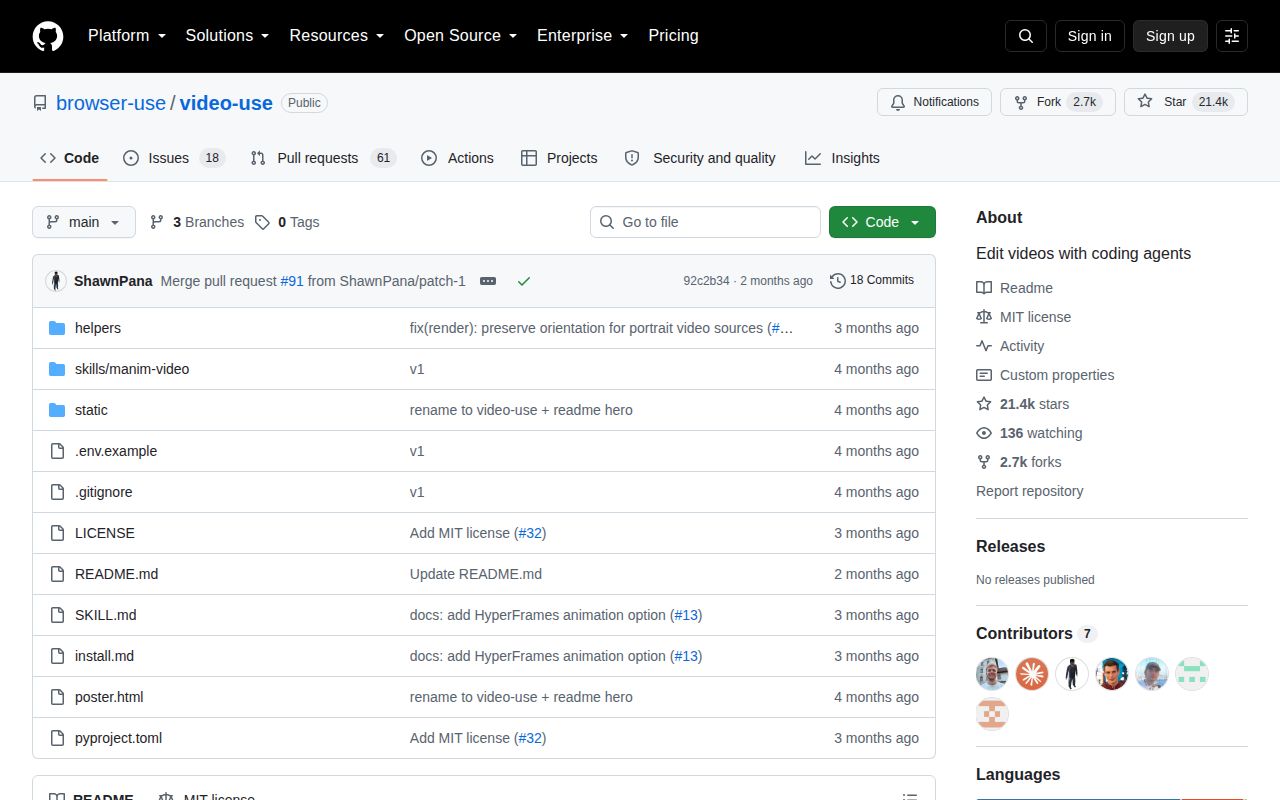View the 3 Branches link
The height and width of the screenshot is (800, 1280).
click(x=197, y=222)
